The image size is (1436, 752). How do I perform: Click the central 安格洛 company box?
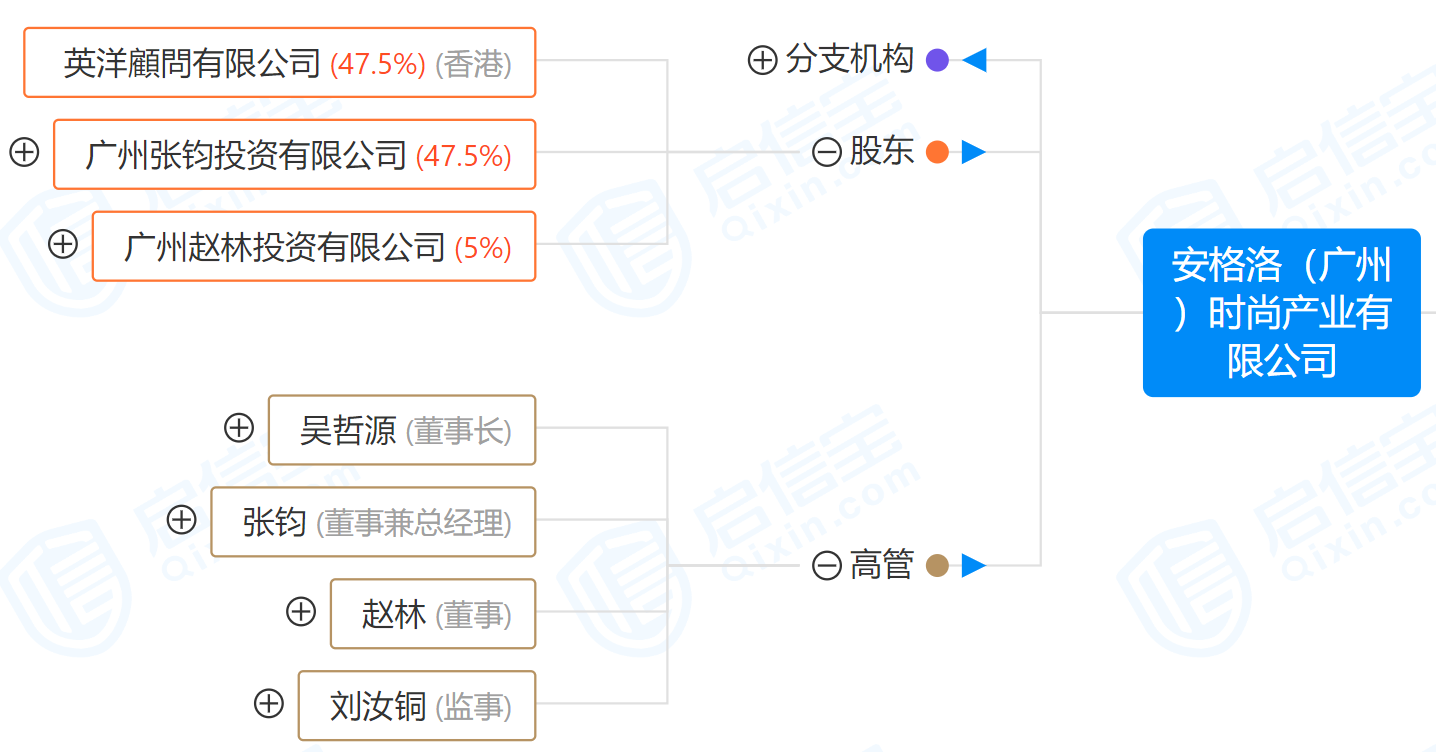pyautogui.click(x=1281, y=313)
